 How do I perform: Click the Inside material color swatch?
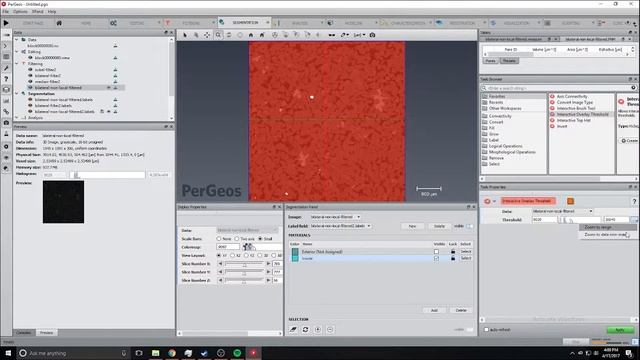coord(295,258)
